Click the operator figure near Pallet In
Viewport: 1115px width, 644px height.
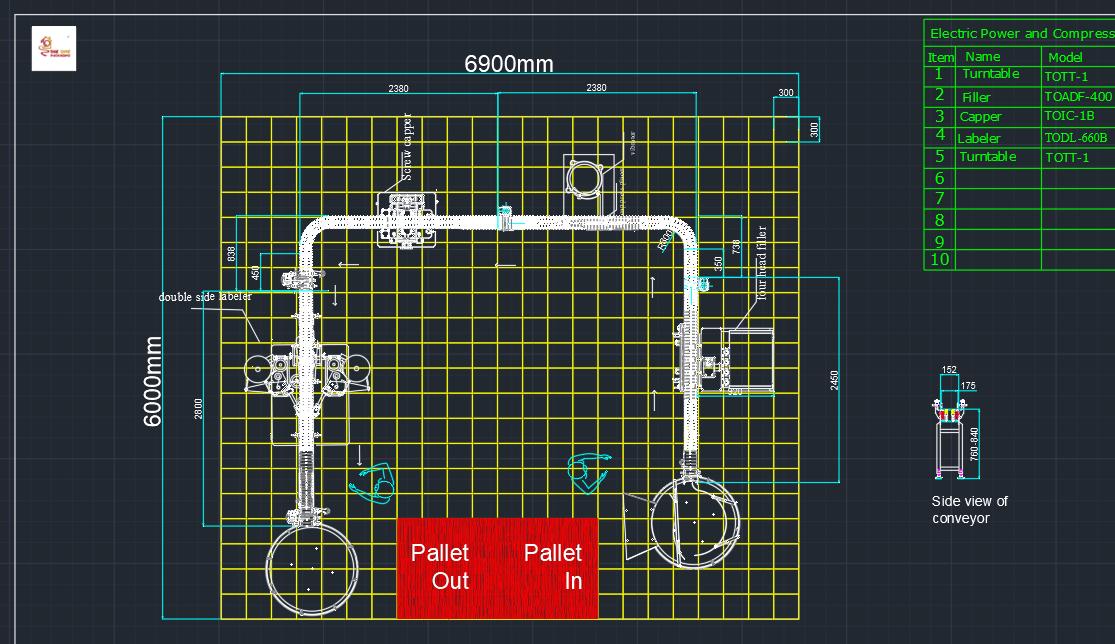(588, 470)
